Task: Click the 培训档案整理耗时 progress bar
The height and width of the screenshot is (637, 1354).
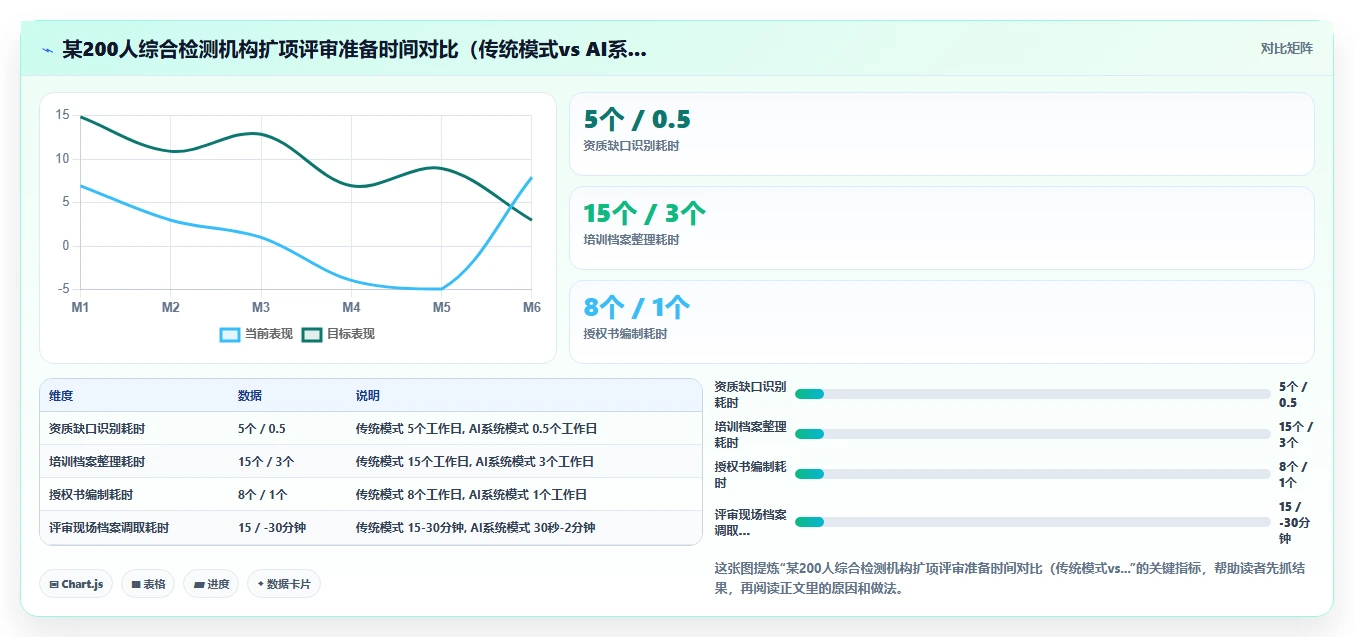Action: click(x=1032, y=434)
